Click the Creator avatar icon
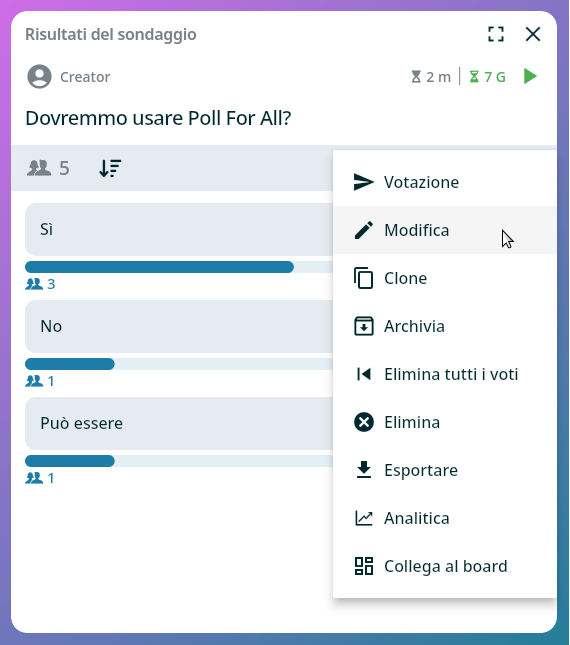Screen dimensions: 570x645 tap(39, 77)
